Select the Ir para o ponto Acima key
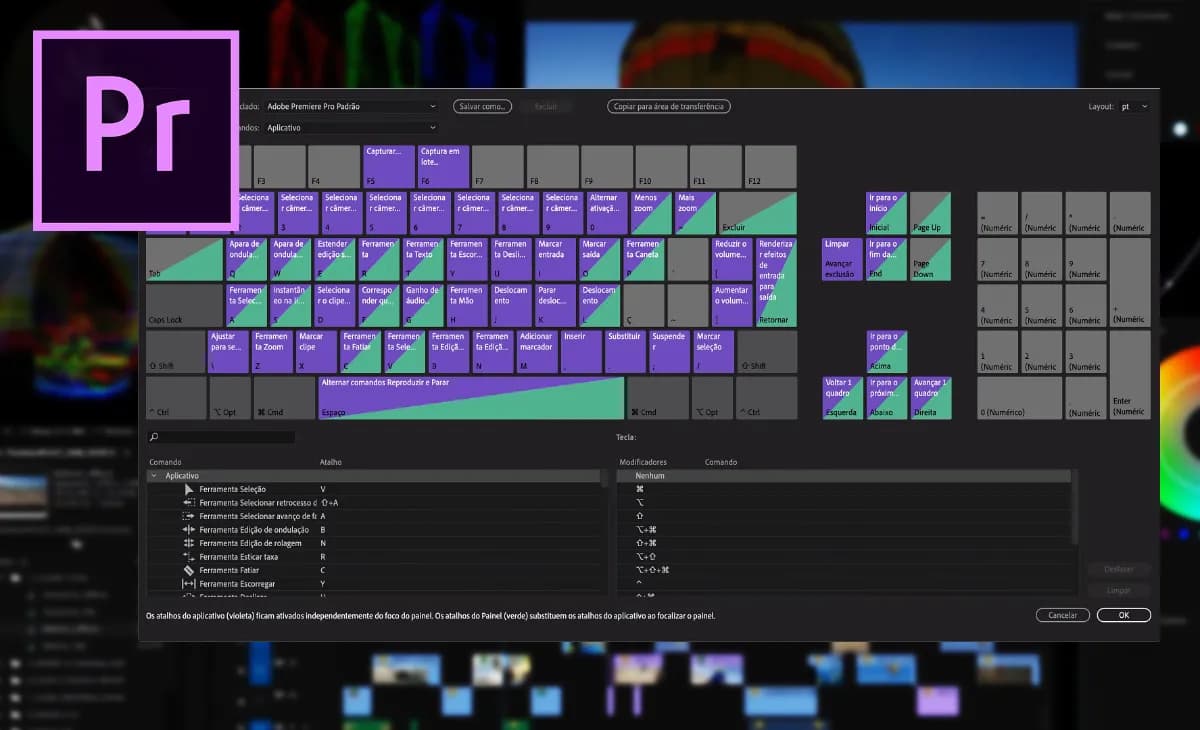The image size is (1200, 730). (886, 351)
